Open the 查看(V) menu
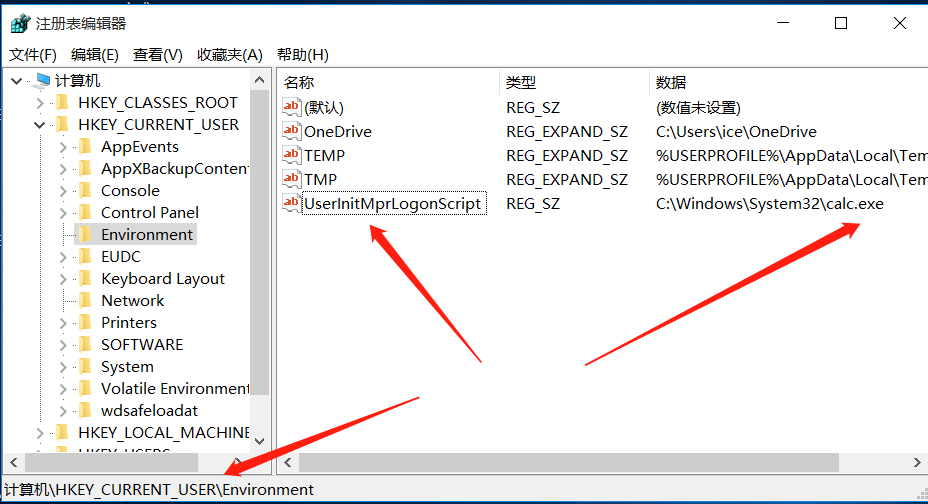 pyautogui.click(x=157, y=55)
